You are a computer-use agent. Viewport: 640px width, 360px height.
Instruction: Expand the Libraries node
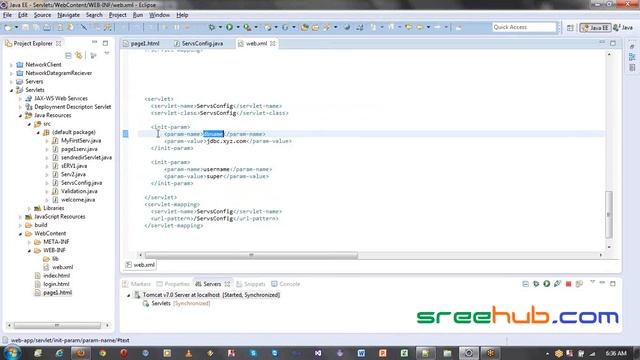pyautogui.click(x=29, y=208)
